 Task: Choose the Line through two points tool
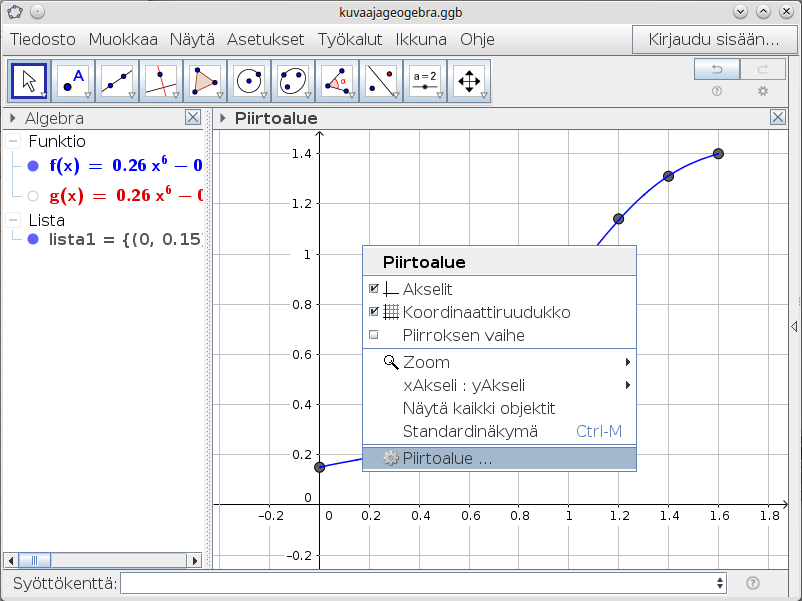(118, 81)
